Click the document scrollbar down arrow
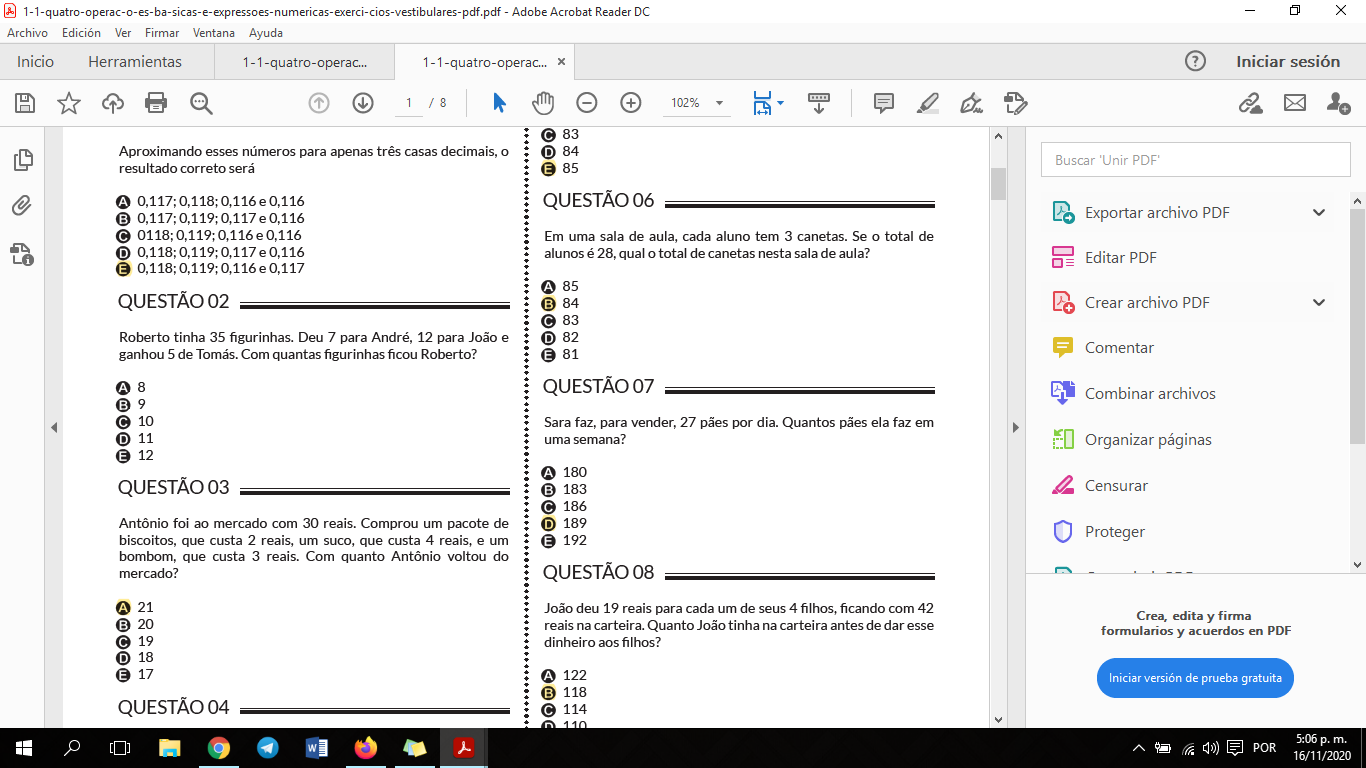Viewport: 1366px width, 768px height. tap(998, 719)
